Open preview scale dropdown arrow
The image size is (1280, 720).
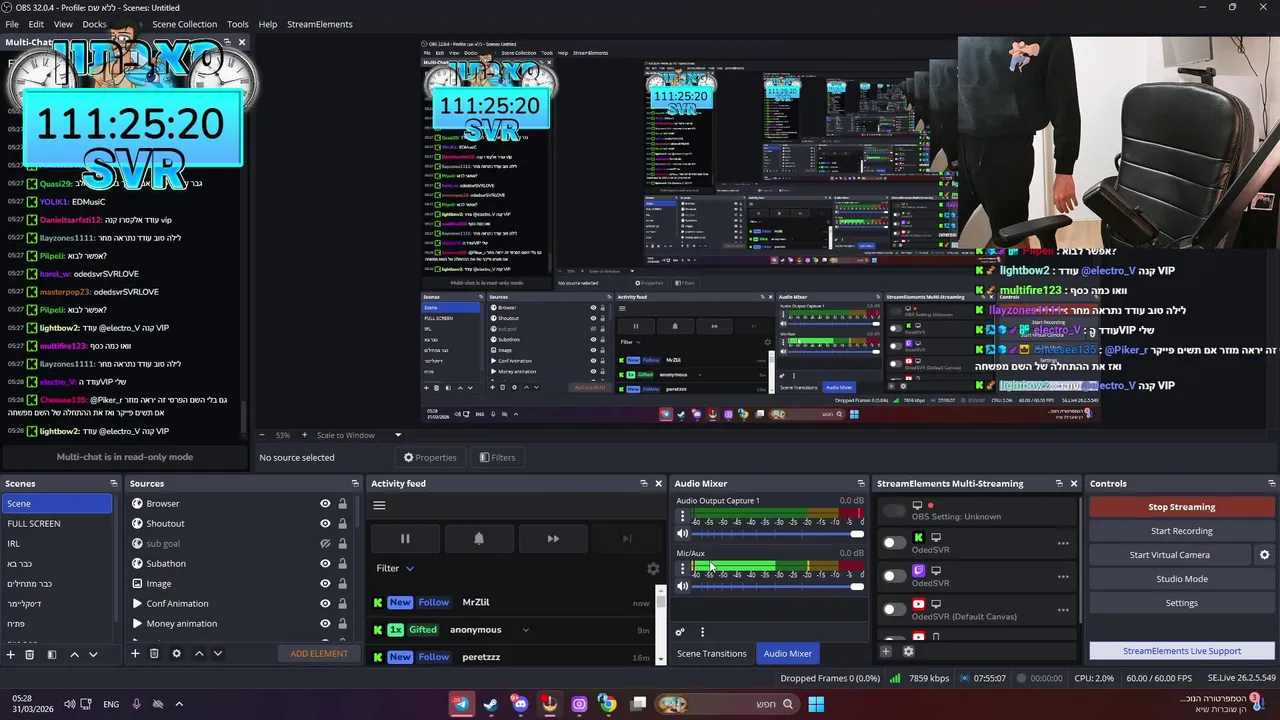(x=398, y=435)
